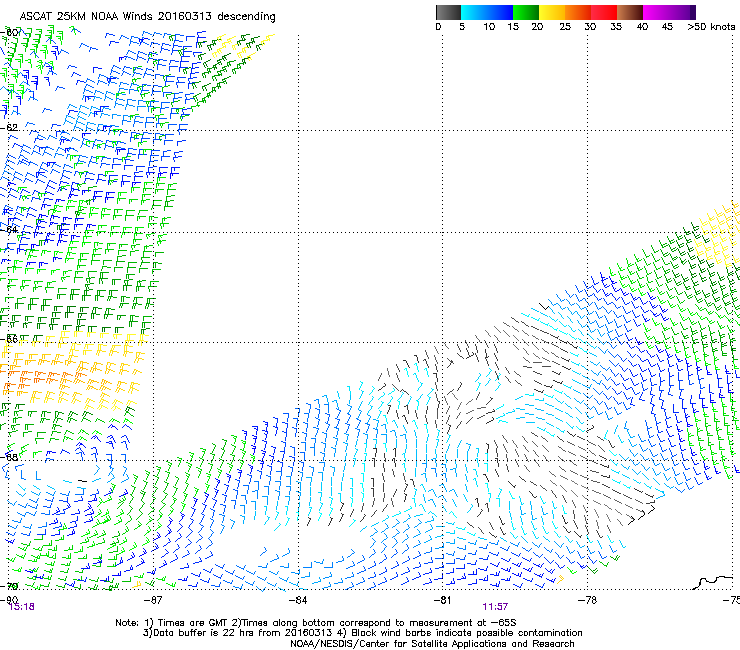Click the green 15–20 knots color bar segment
The height and width of the screenshot is (650, 740).
tap(526, 12)
